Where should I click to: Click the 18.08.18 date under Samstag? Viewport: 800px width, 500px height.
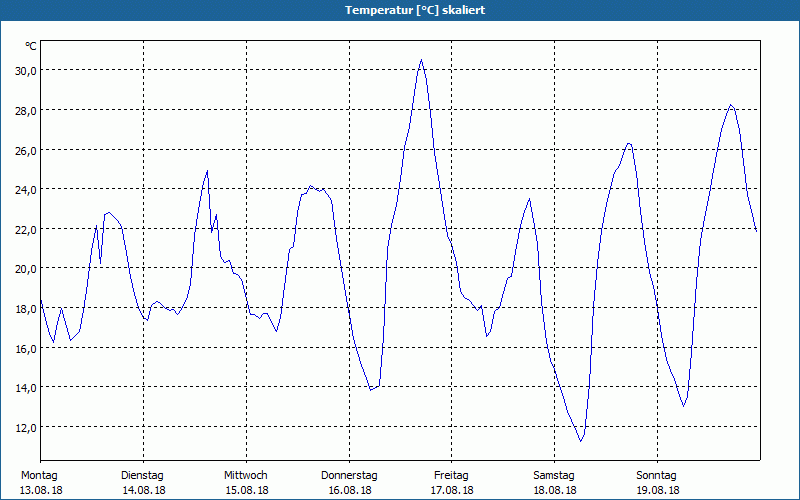tap(554, 490)
